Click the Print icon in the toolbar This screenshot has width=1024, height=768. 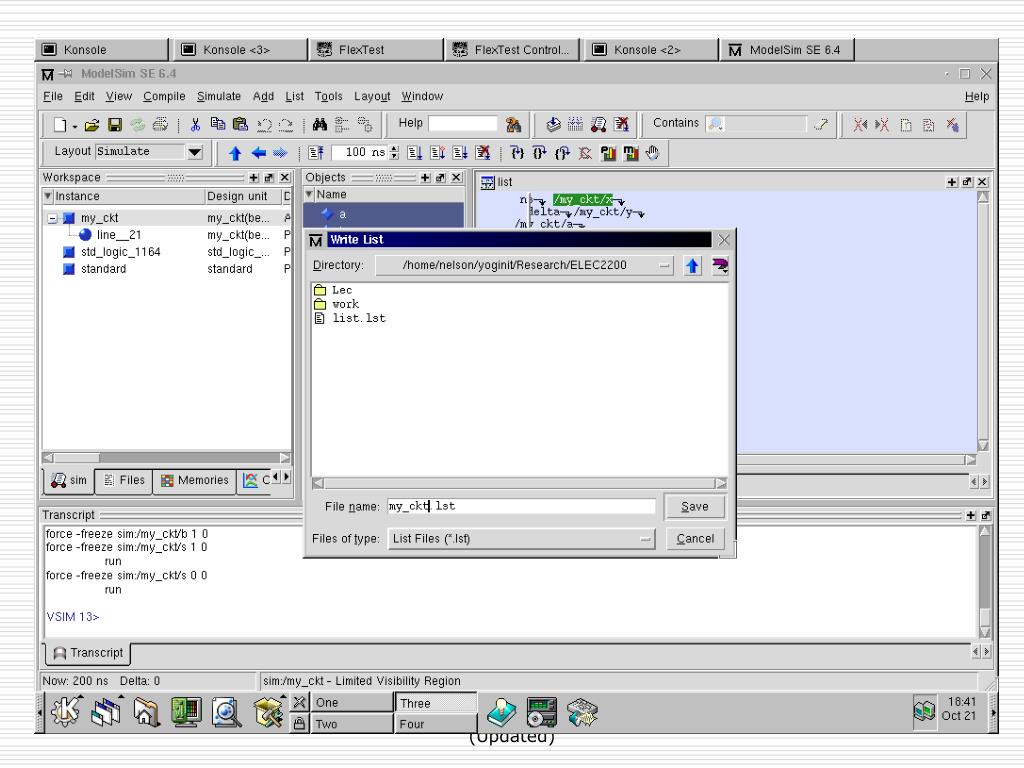coord(160,125)
